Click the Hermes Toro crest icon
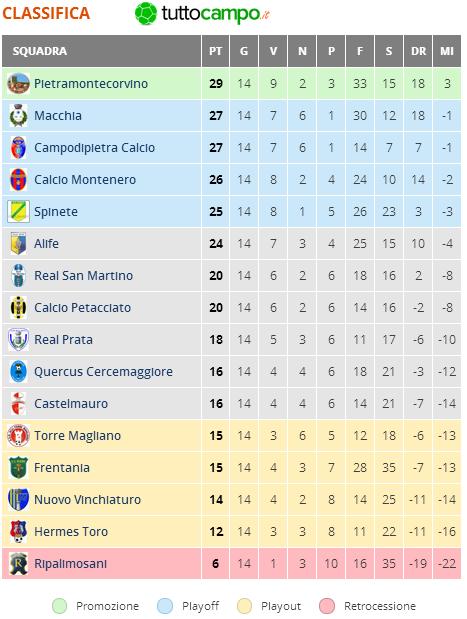Viewport: 467px width, 619px height. (18, 531)
